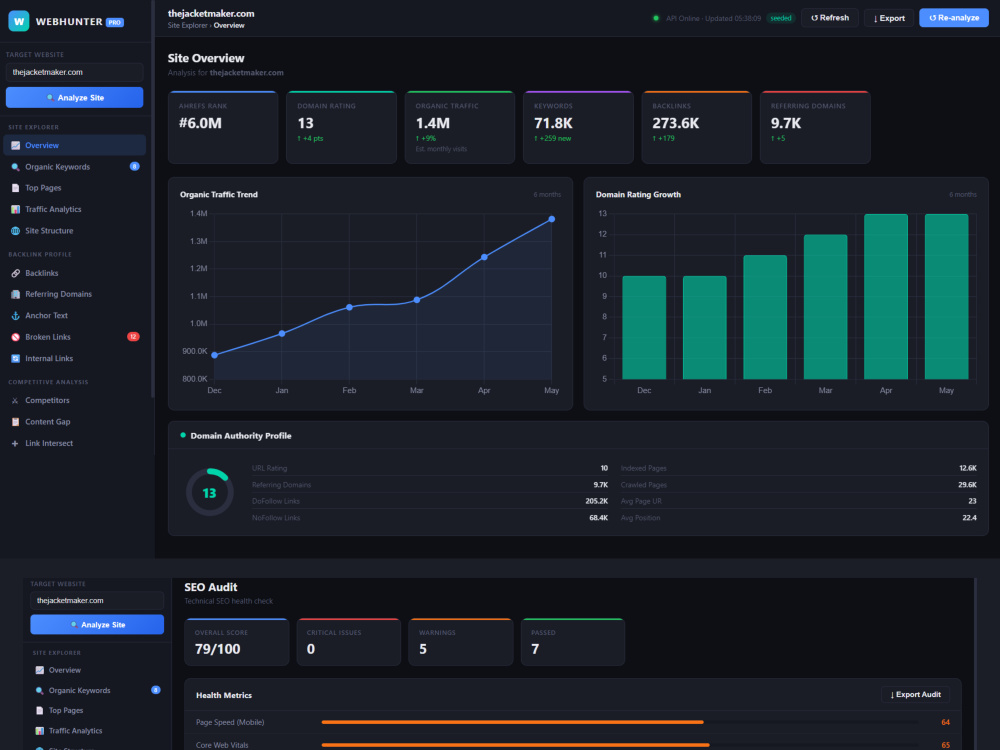Screen dimensions: 1000x750
Task: Go to Top Pages in top sidebar
Action: [75, 188]
